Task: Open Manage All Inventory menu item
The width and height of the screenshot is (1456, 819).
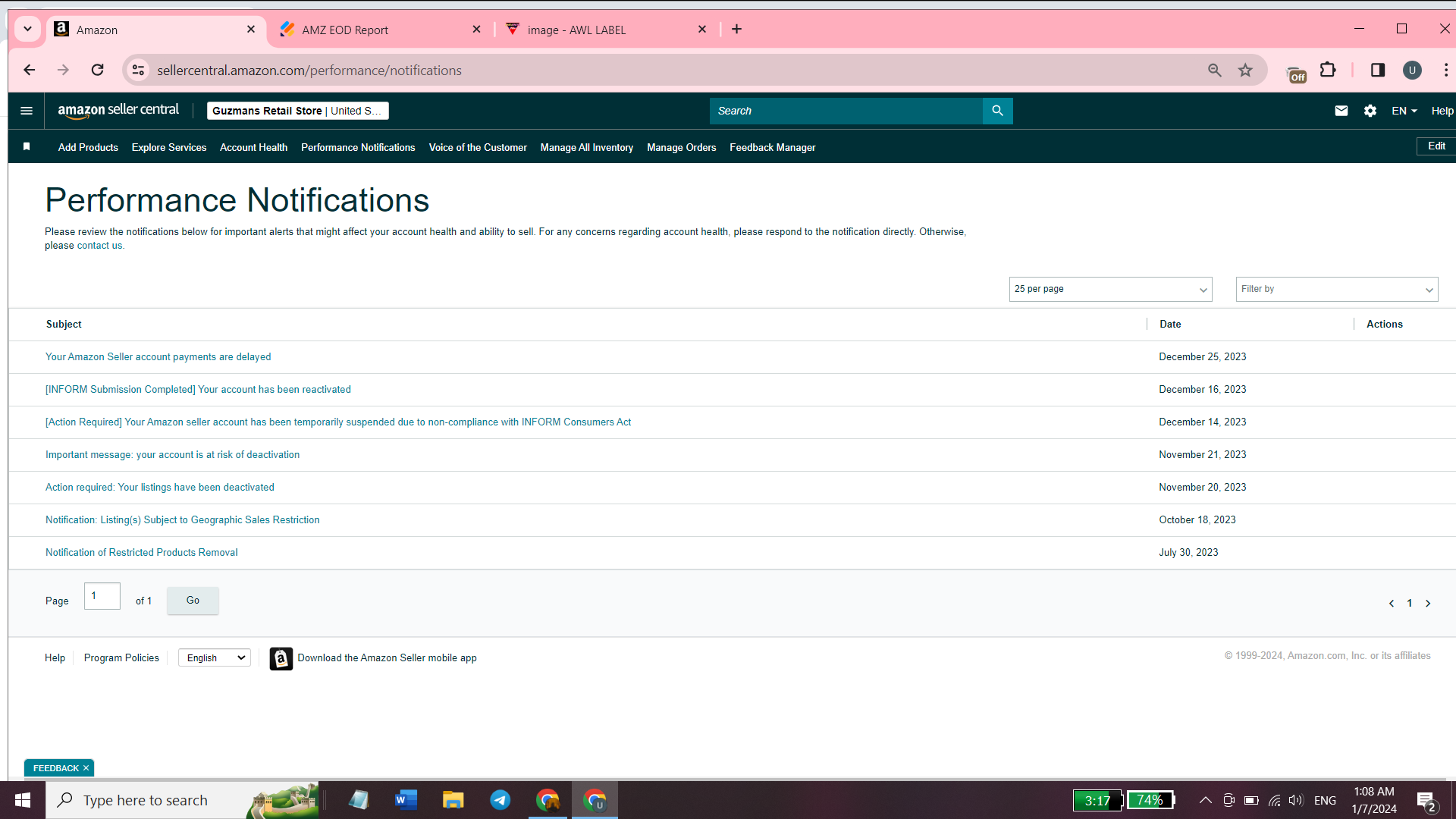Action: [x=587, y=147]
